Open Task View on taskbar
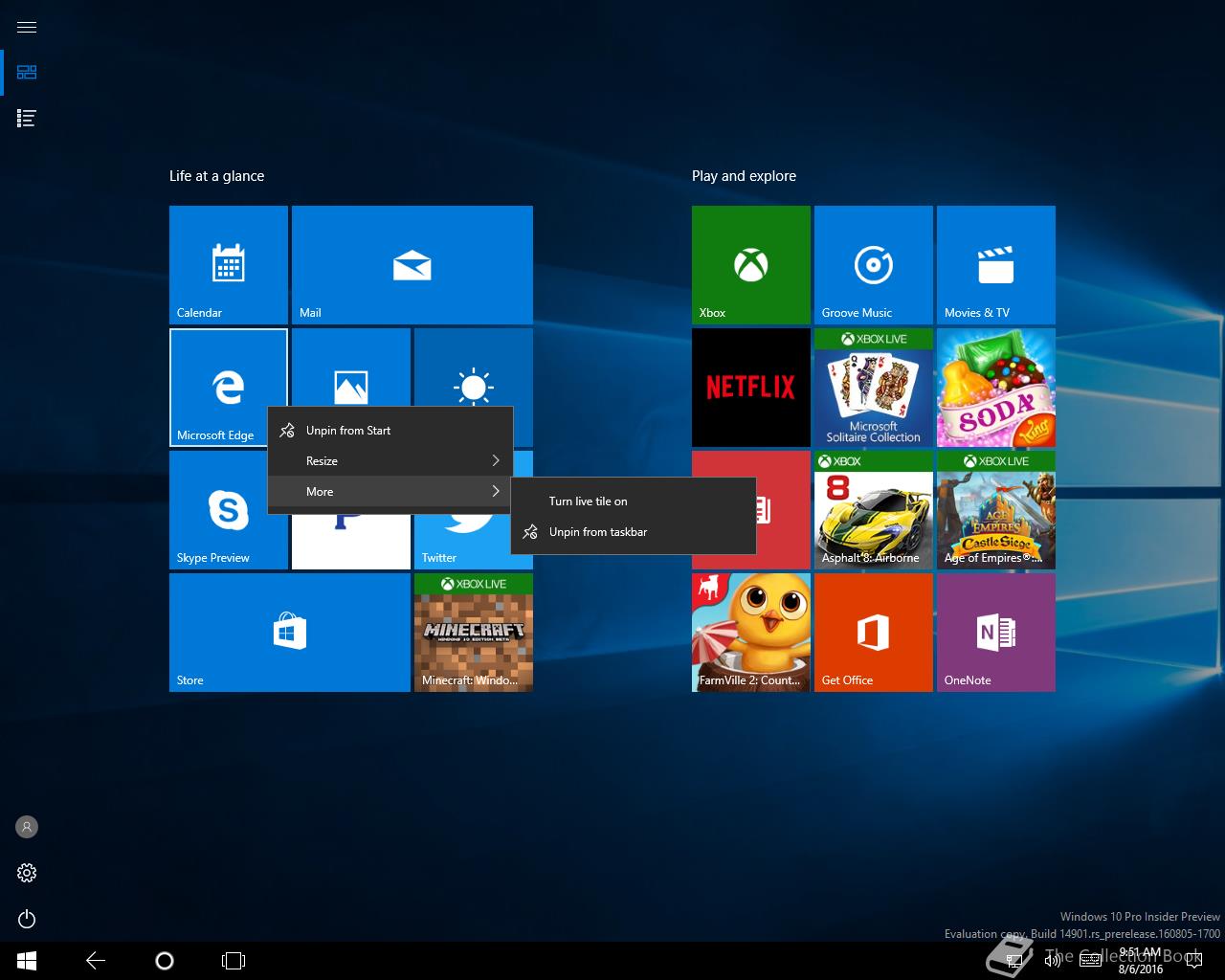1225x980 pixels. (234, 961)
